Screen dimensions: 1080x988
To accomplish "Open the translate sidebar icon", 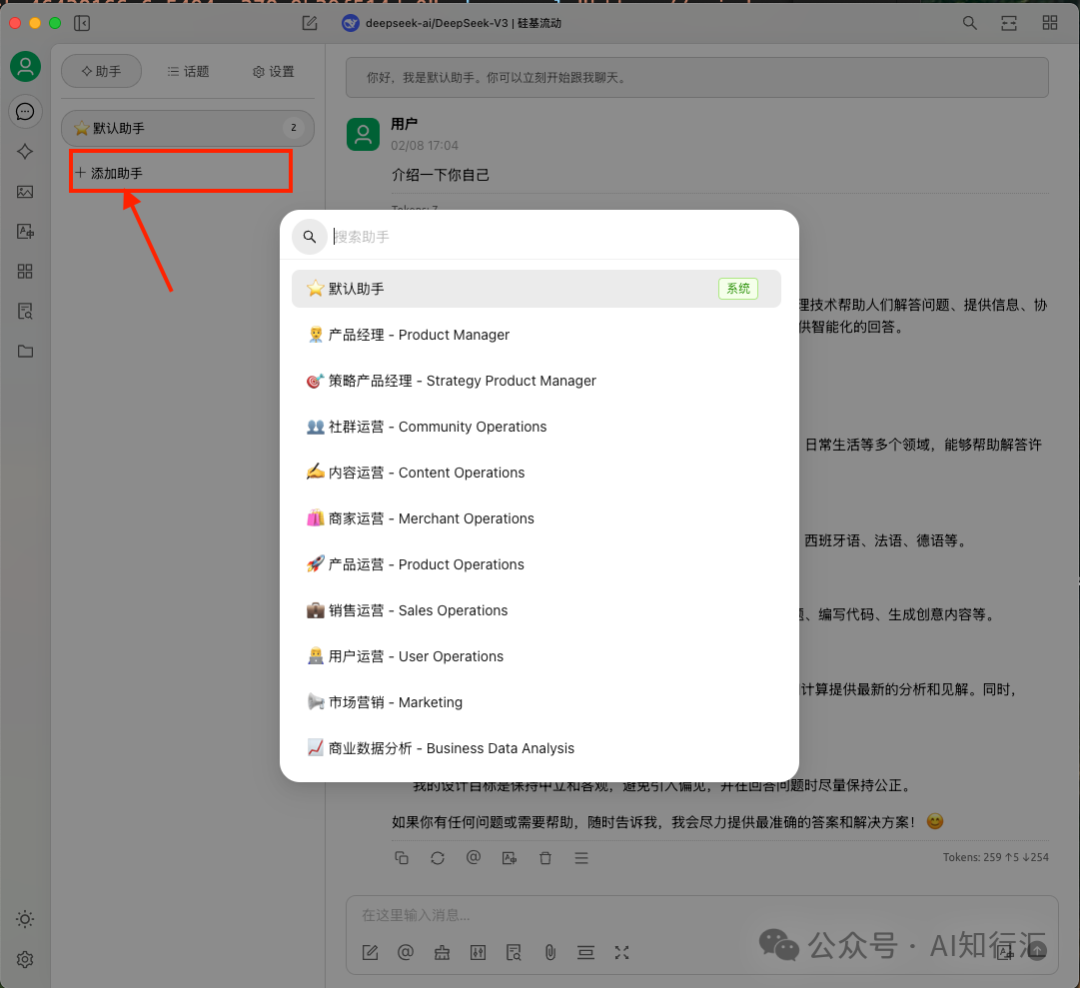I will pos(25,231).
